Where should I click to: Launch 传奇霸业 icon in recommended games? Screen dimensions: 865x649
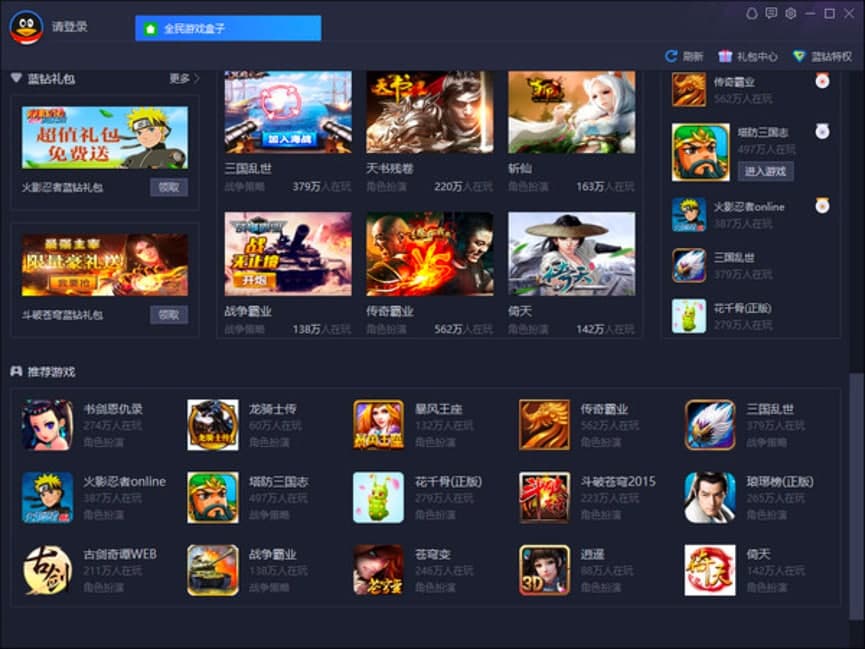[544, 425]
